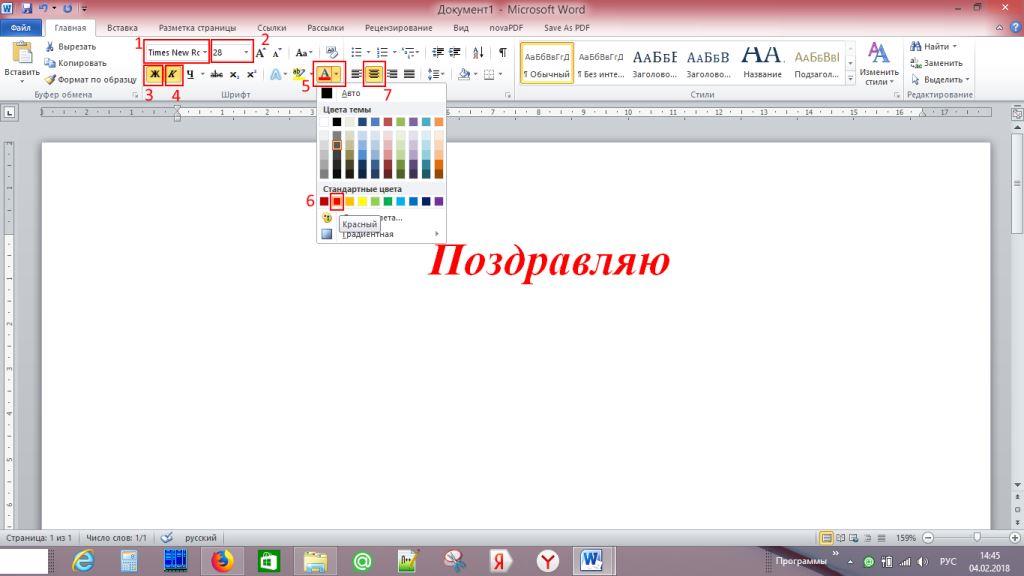Toggle Strikethrough (abc) formatting

pyautogui.click(x=217, y=74)
